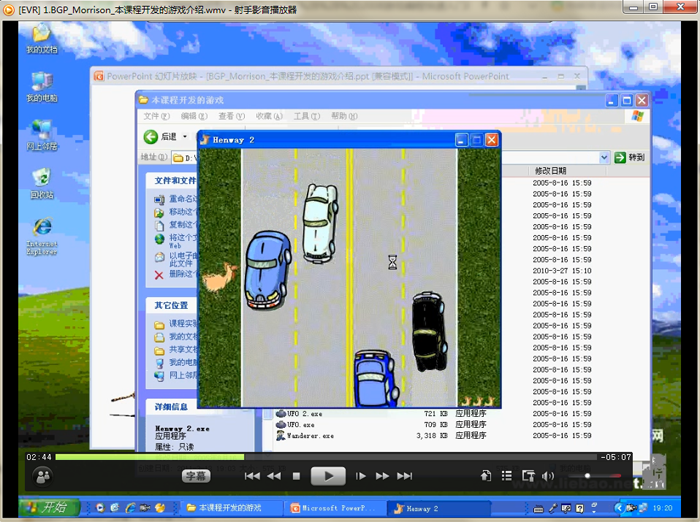
Task: Click the fast forward icon
Action: 381,476
